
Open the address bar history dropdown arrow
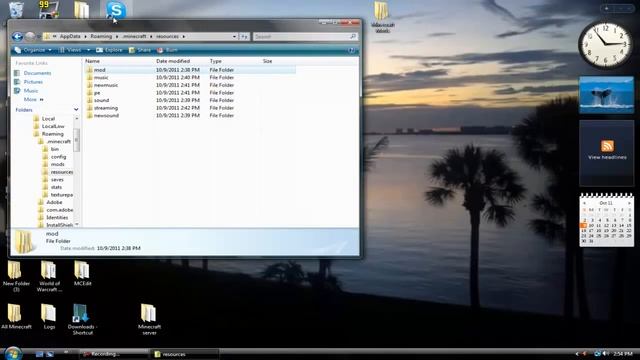[x=234, y=36]
